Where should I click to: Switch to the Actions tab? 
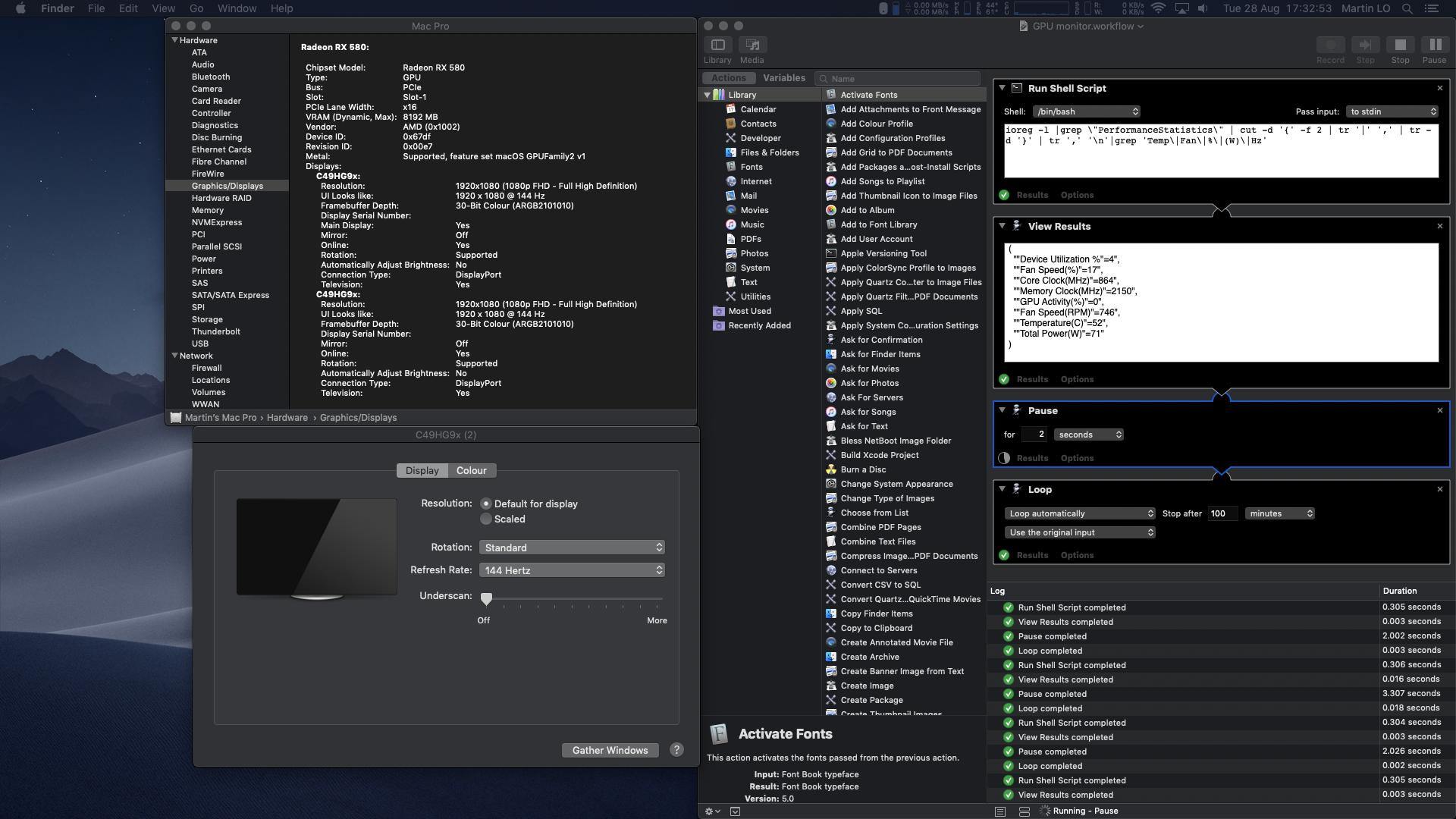pos(729,78)
